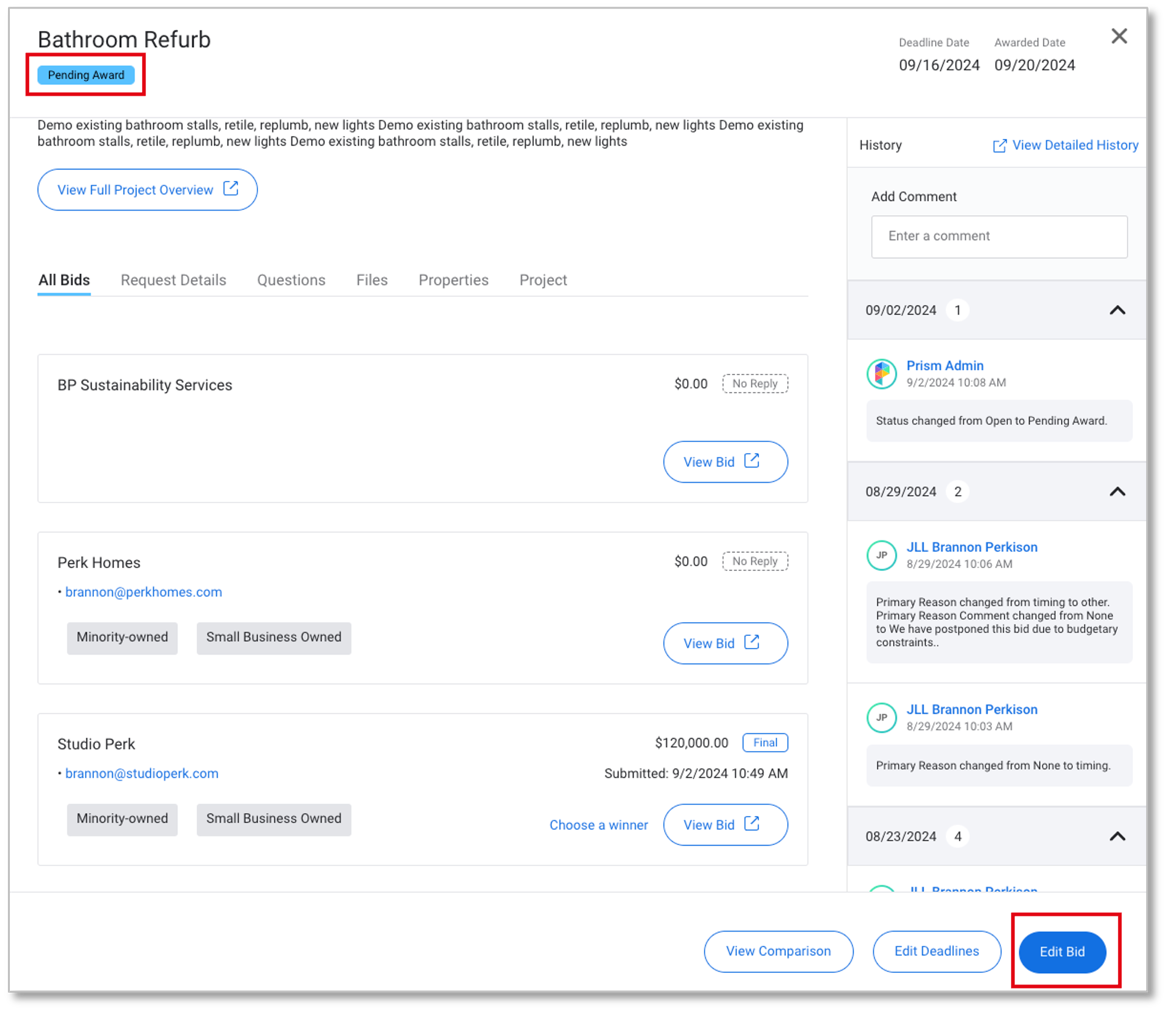The height and width of the screenshot is (1011, 1168).
Task: Open the Questions tab
Action: coord(291,280)
